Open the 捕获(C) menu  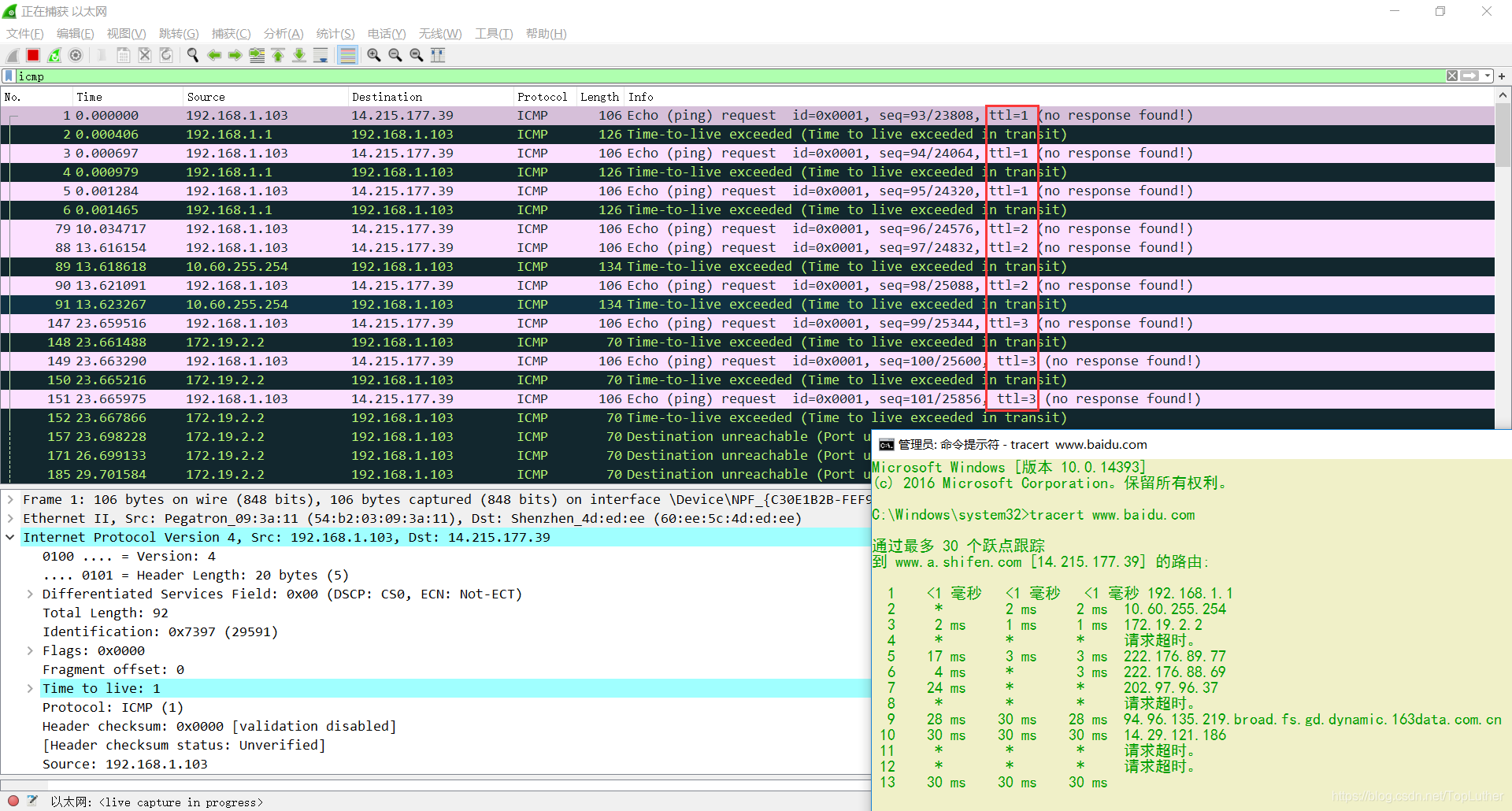point(232,34)
